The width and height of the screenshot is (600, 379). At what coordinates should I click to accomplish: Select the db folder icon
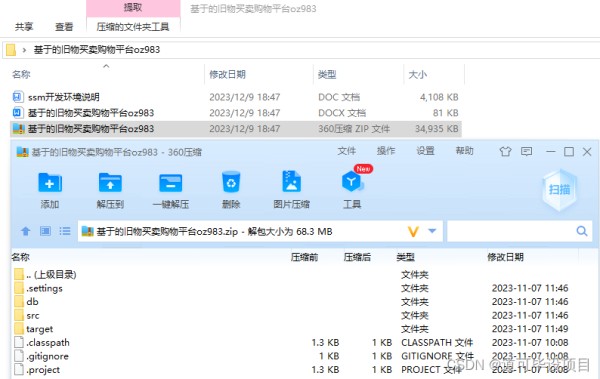(x=19, y=301)
